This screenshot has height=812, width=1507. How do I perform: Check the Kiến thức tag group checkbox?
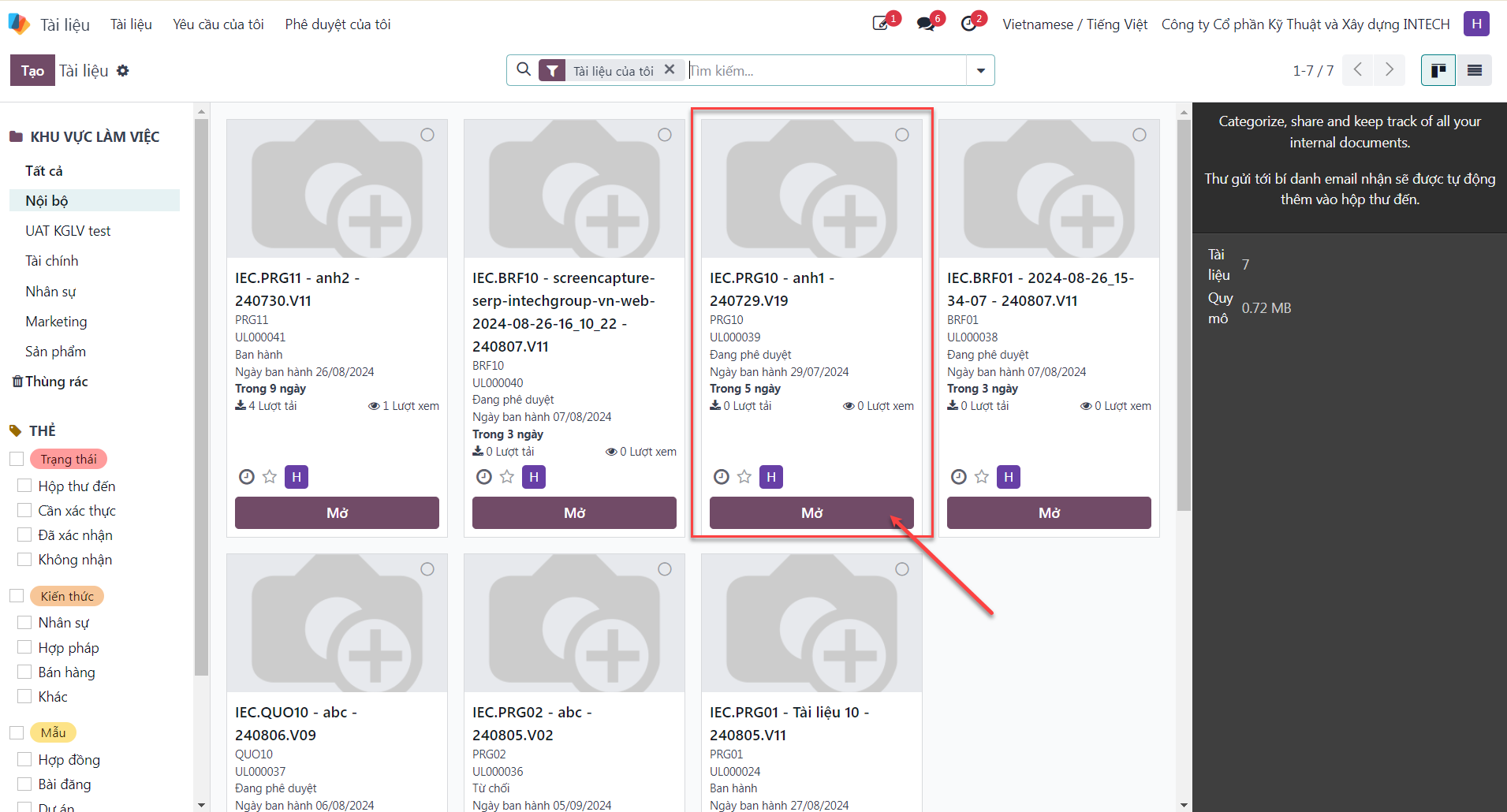[17, 596]
